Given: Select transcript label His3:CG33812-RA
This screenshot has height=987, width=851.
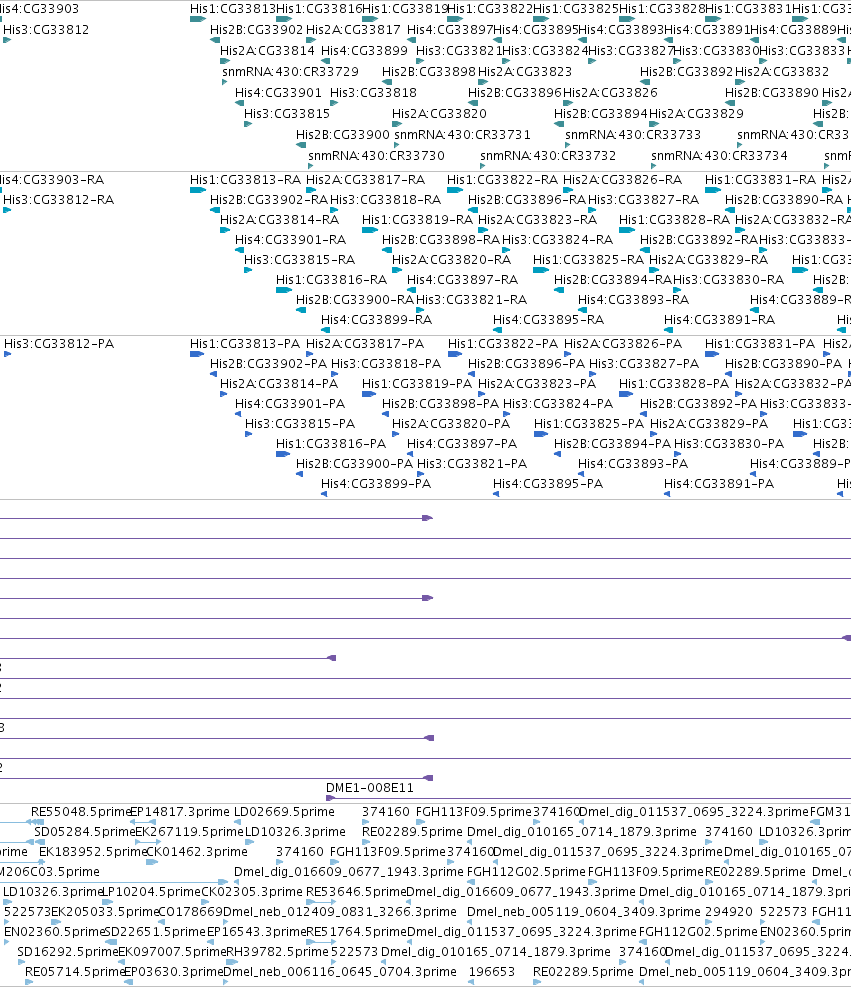Looking at the screenshot, I should 59,200.
